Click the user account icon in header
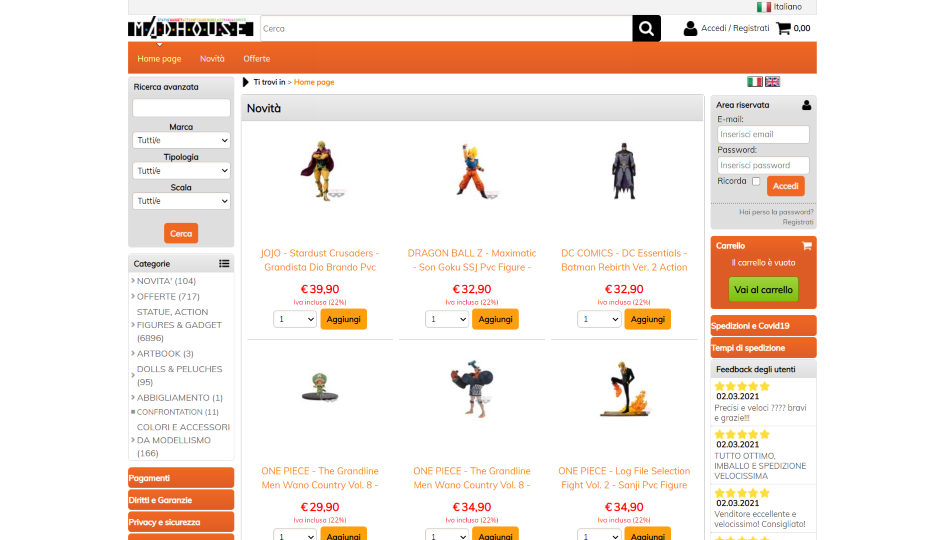The width and height of the screenshot is (947, 540). point(690,28)
